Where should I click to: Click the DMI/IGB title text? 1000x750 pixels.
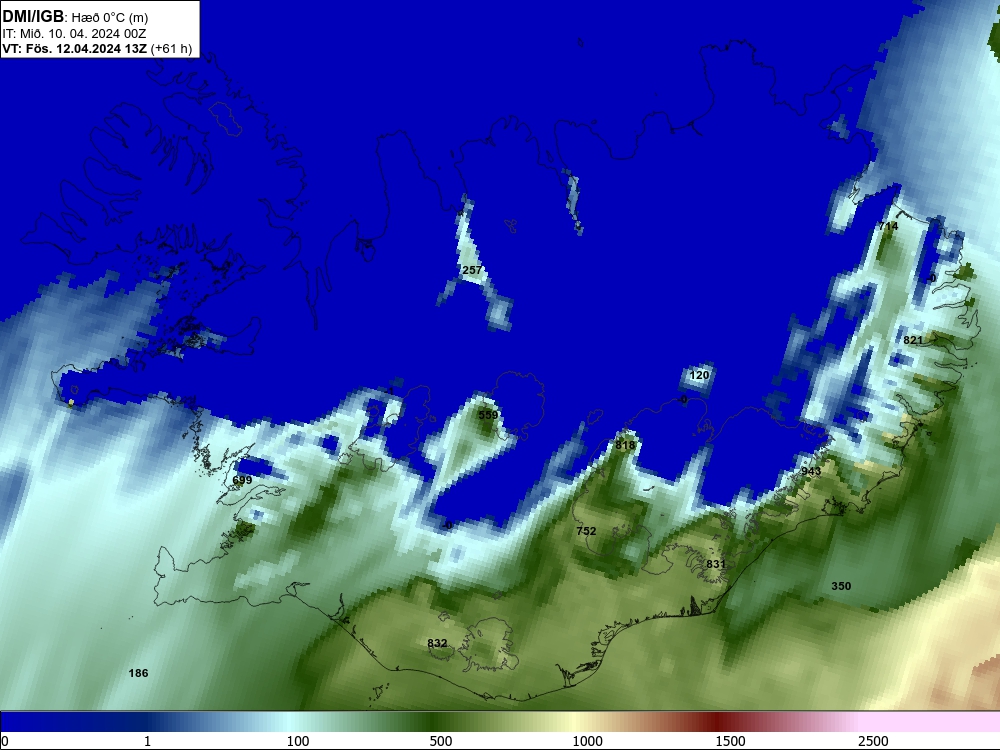33,17
